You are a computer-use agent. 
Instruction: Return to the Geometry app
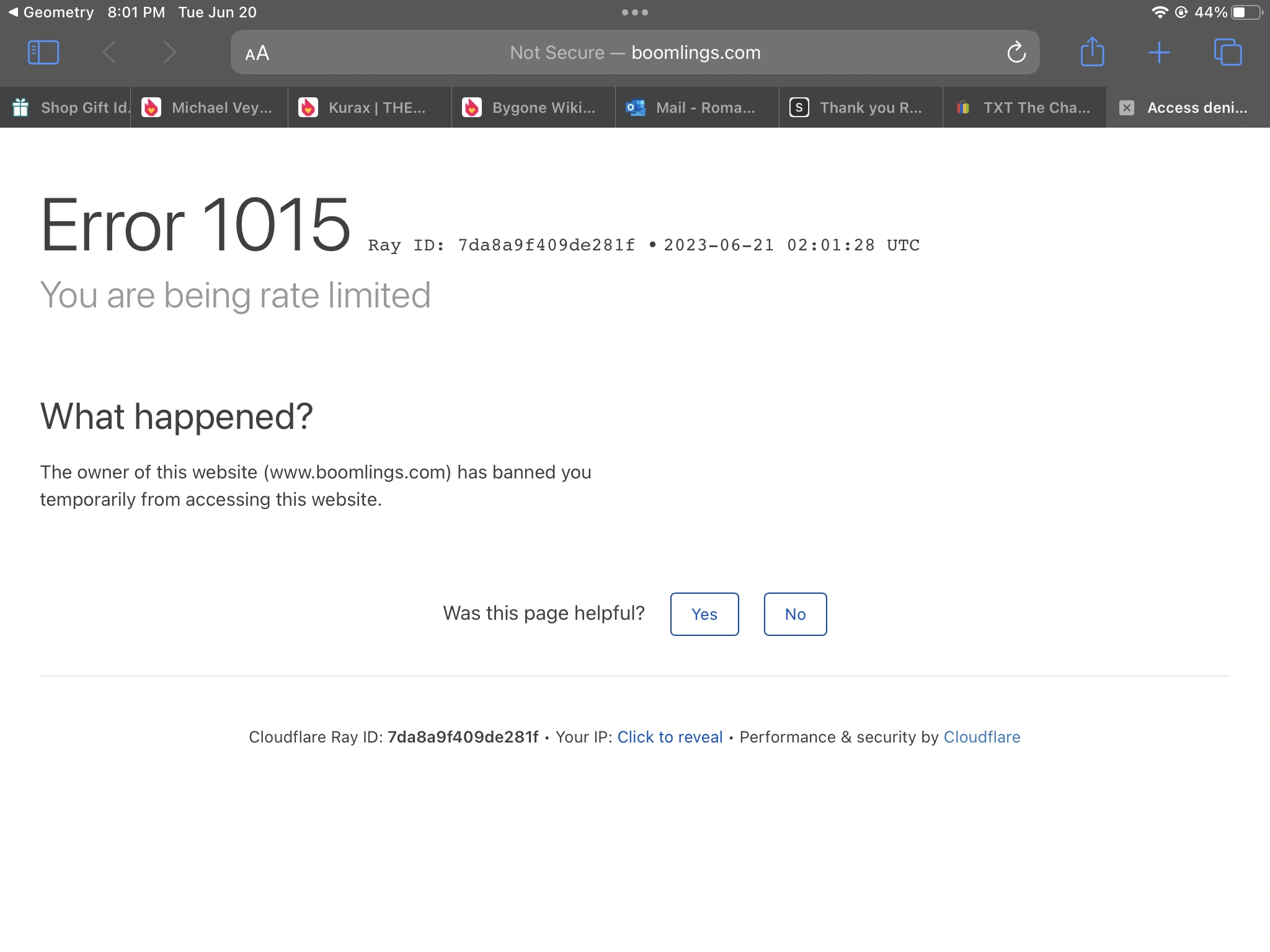[51, 12]
